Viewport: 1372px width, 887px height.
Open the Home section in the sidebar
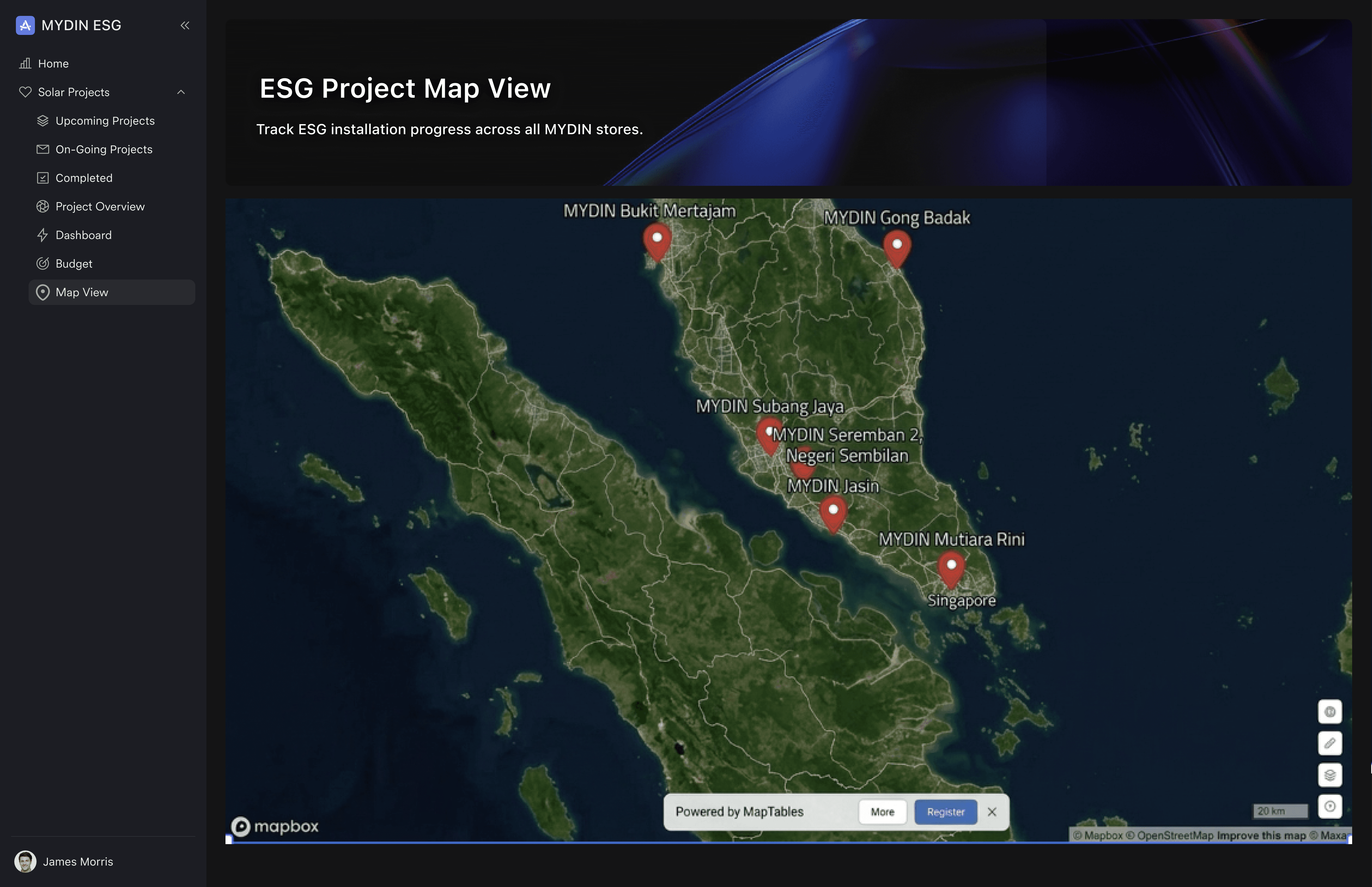click(53, 63)
